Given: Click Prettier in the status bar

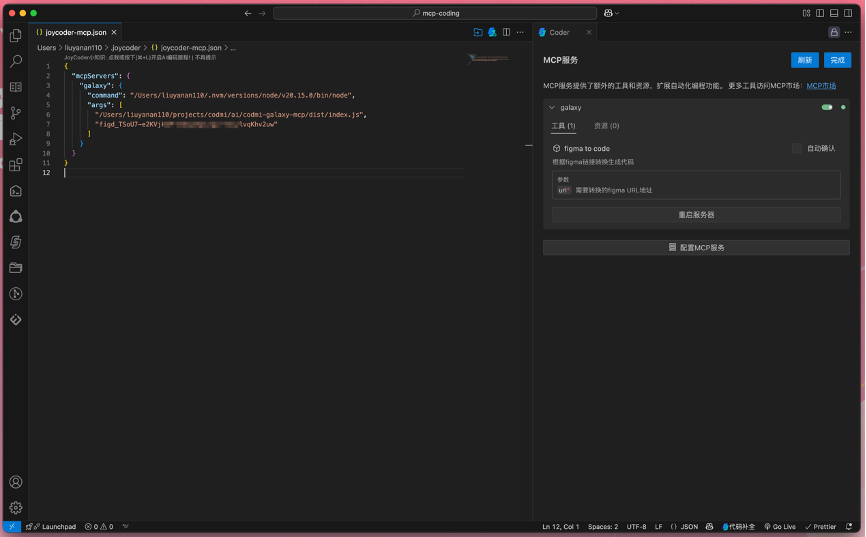Looking at the screenshot, I should [821, 527].
